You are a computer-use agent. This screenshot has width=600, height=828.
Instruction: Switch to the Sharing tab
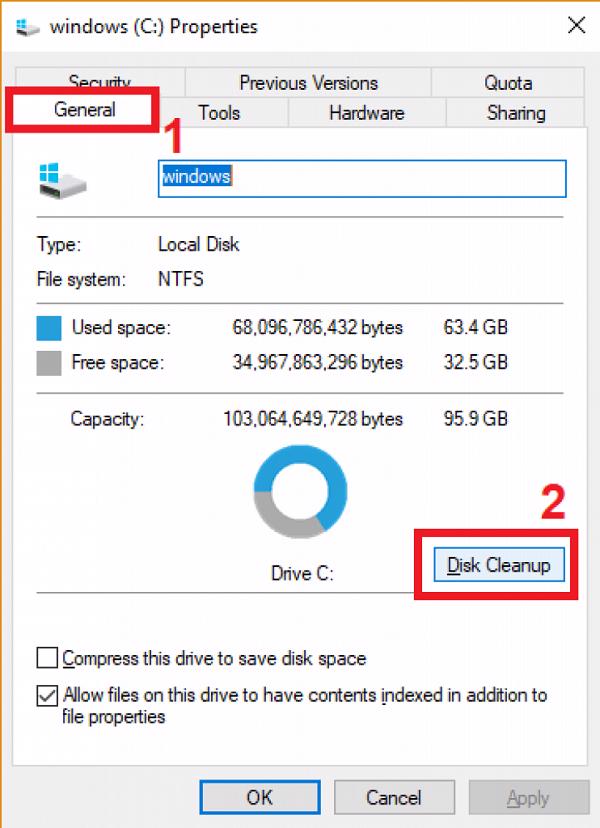[516, 113]
